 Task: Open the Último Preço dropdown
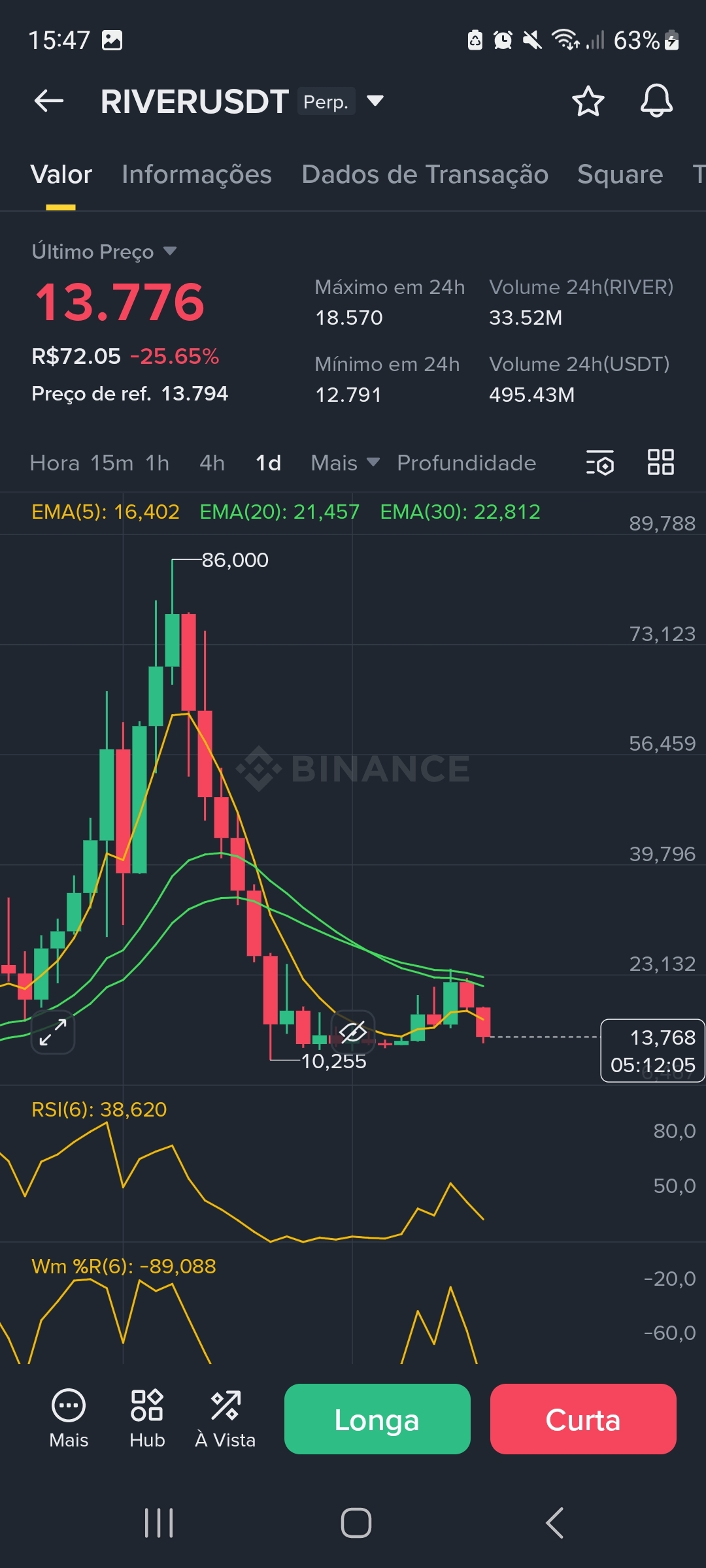[105, 252]
